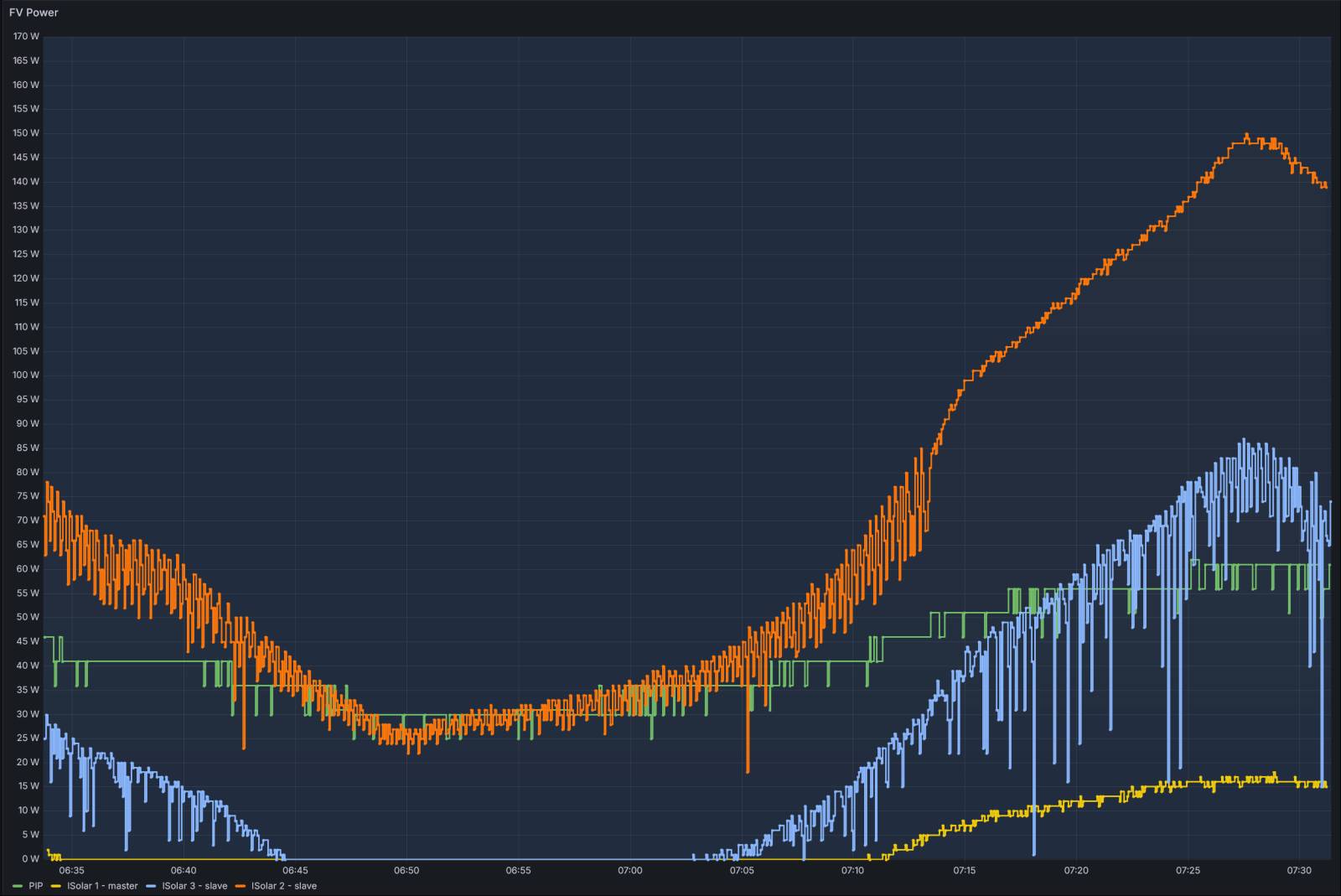Open the FV Power panel title menu
The width and height of the screenshot is (1341, 896).
(34, 13)
